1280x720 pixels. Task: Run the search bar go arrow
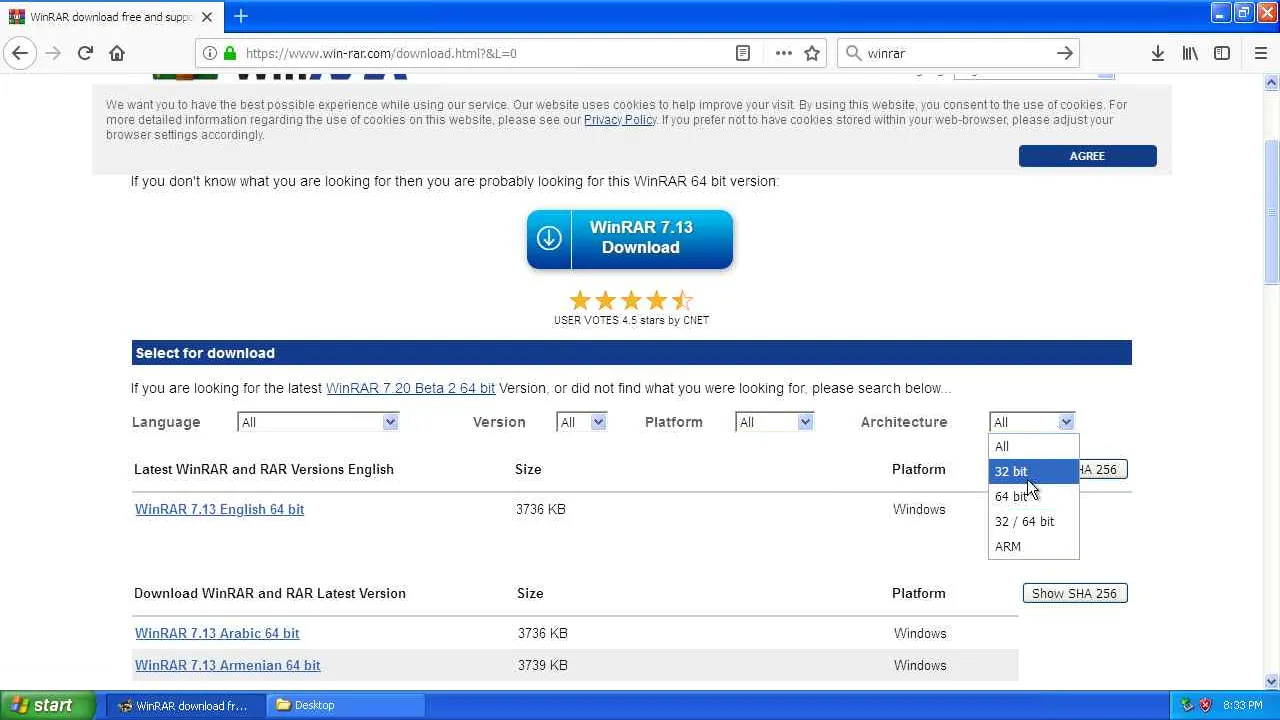[x=1065, y=53]
